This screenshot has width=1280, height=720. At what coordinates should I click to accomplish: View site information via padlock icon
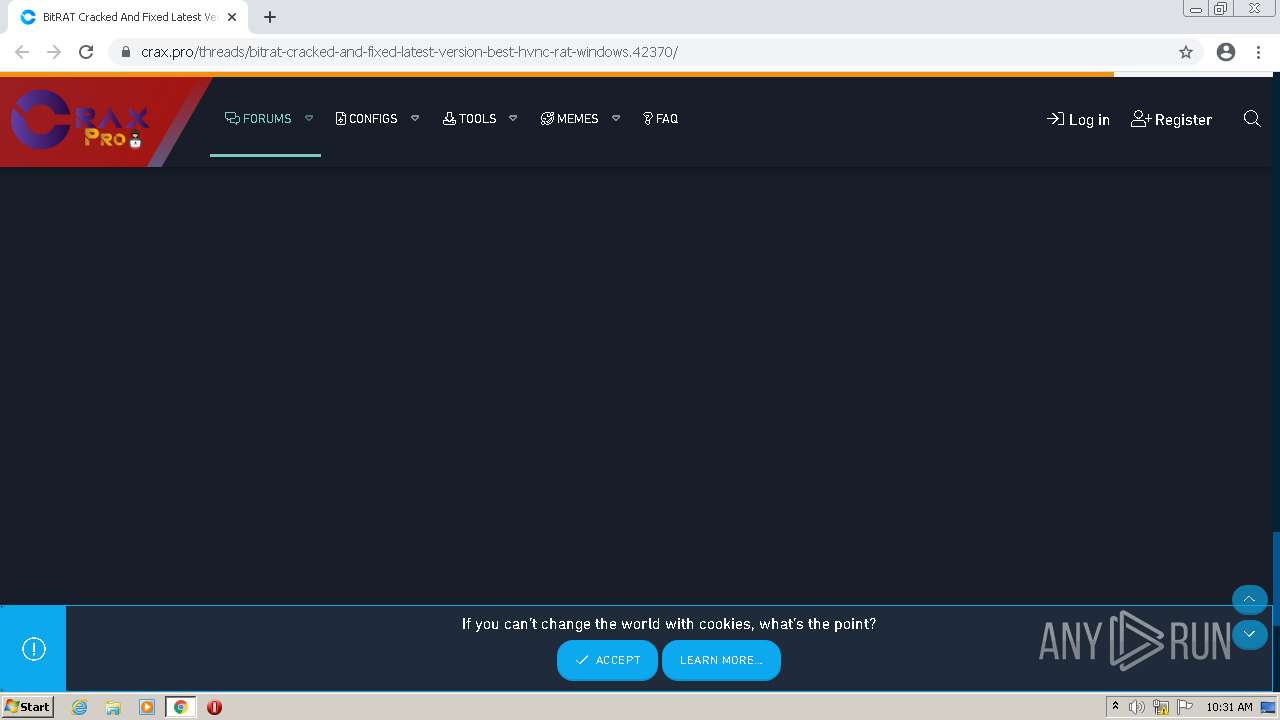[x=125, y=52]
